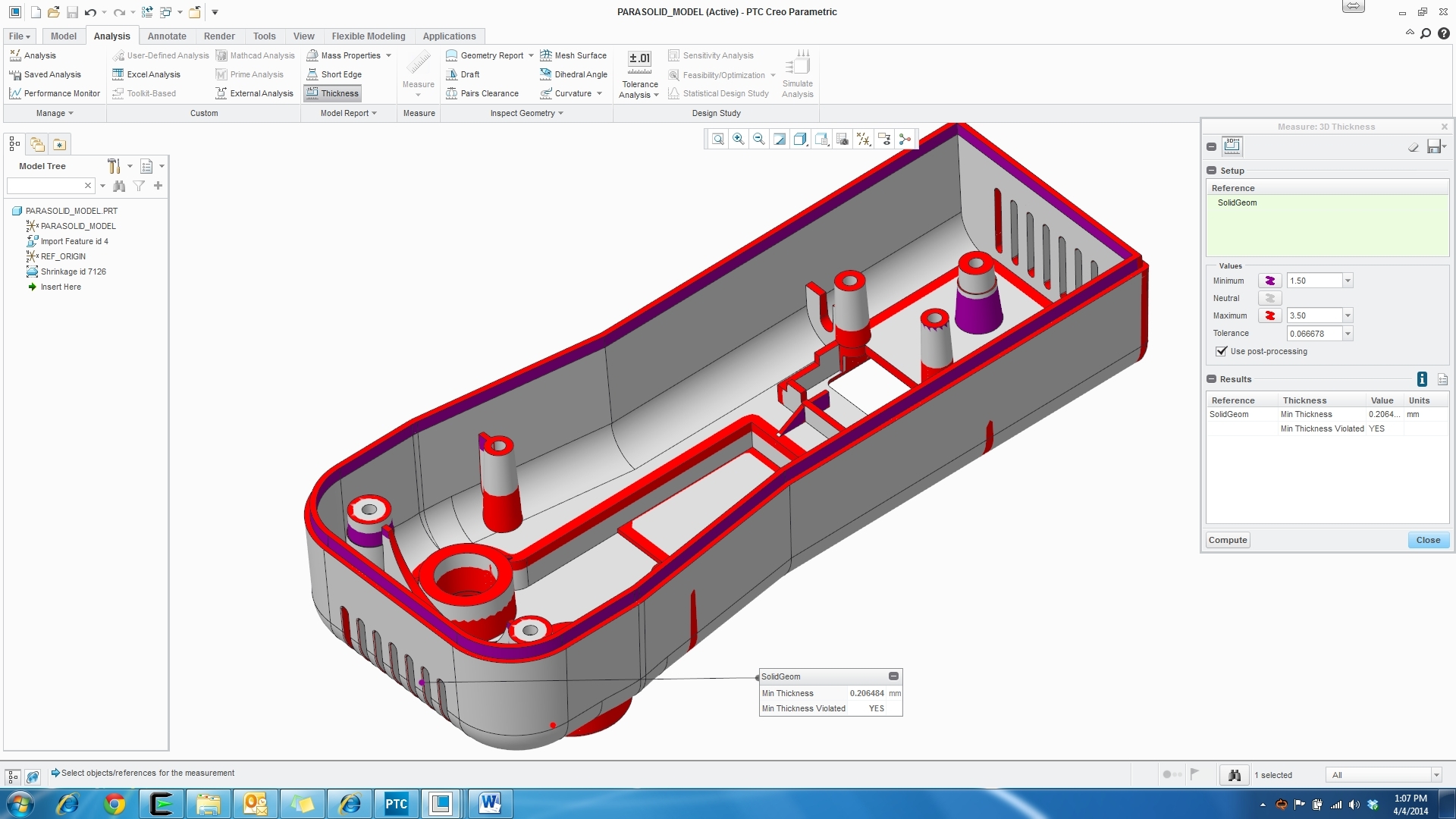Toggle the Use post-processing checkbox
Viewport: 1456px width, 819px height.
pos(1221,351)
